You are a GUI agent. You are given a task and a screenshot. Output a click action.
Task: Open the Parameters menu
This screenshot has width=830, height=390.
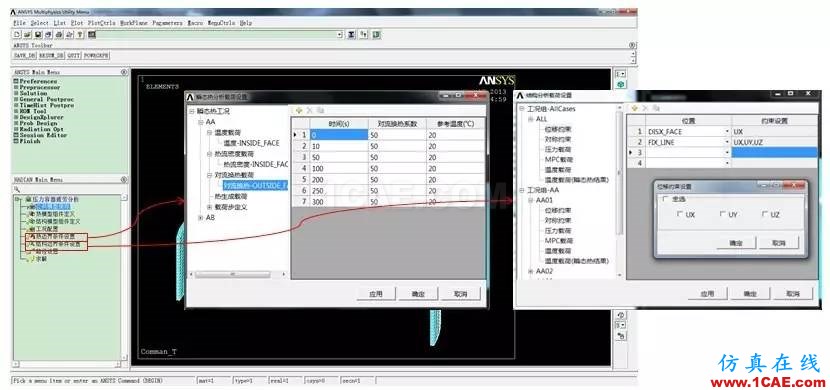tap(167, 23)
